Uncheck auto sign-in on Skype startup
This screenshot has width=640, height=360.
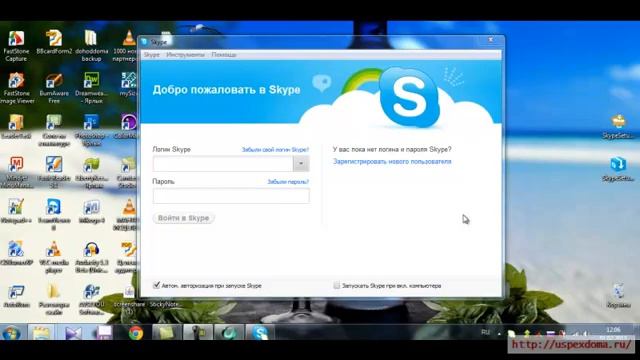tap(156, 285)
